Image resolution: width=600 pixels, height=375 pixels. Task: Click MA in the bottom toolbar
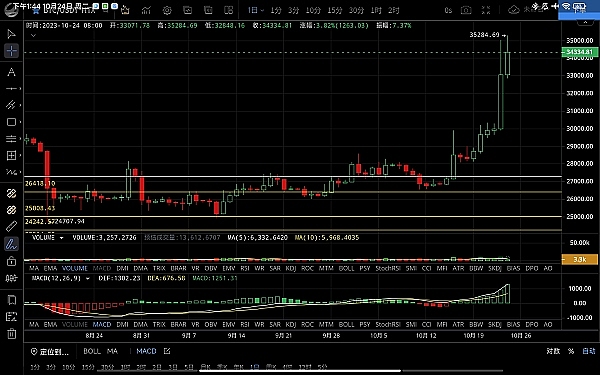pyautogui.click(x=112, y=351)
